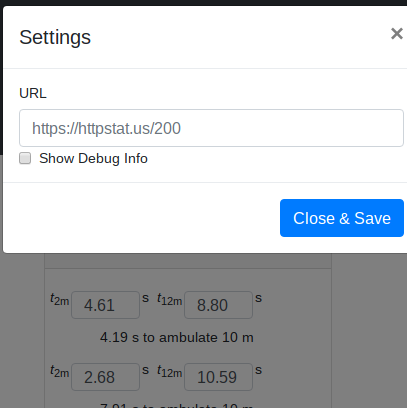Image resolution: width=407 pixels, height=408 pixels.
Task: Click the t12m label beside 10.59
Action: [x=170, y=371]
